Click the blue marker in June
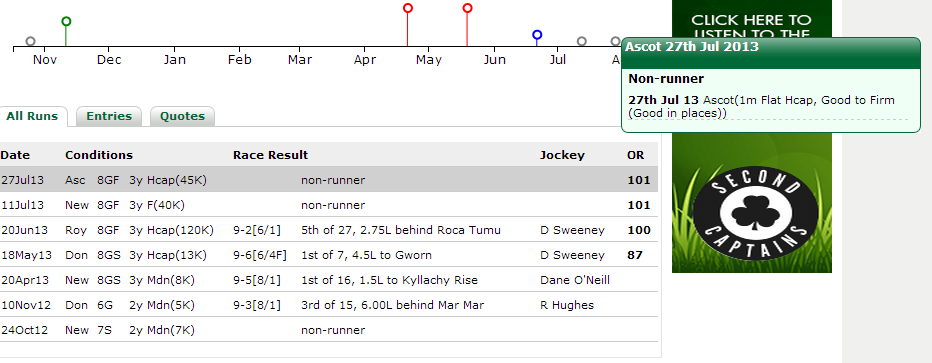This screenshot has width=932, height=363. pyautogui.click(x=537, y=35)
